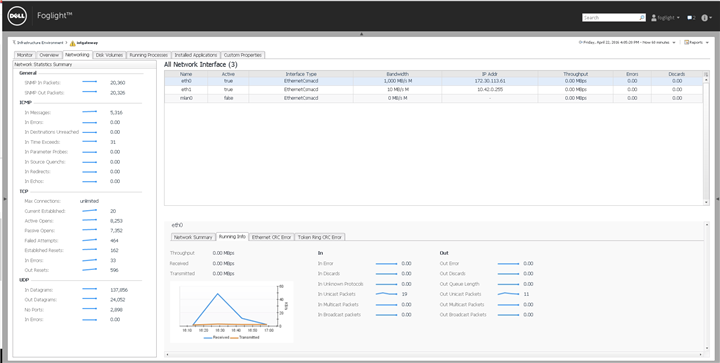
Task: Click the IP address 10.42.0.255
Action: click(x=490, y=89)
